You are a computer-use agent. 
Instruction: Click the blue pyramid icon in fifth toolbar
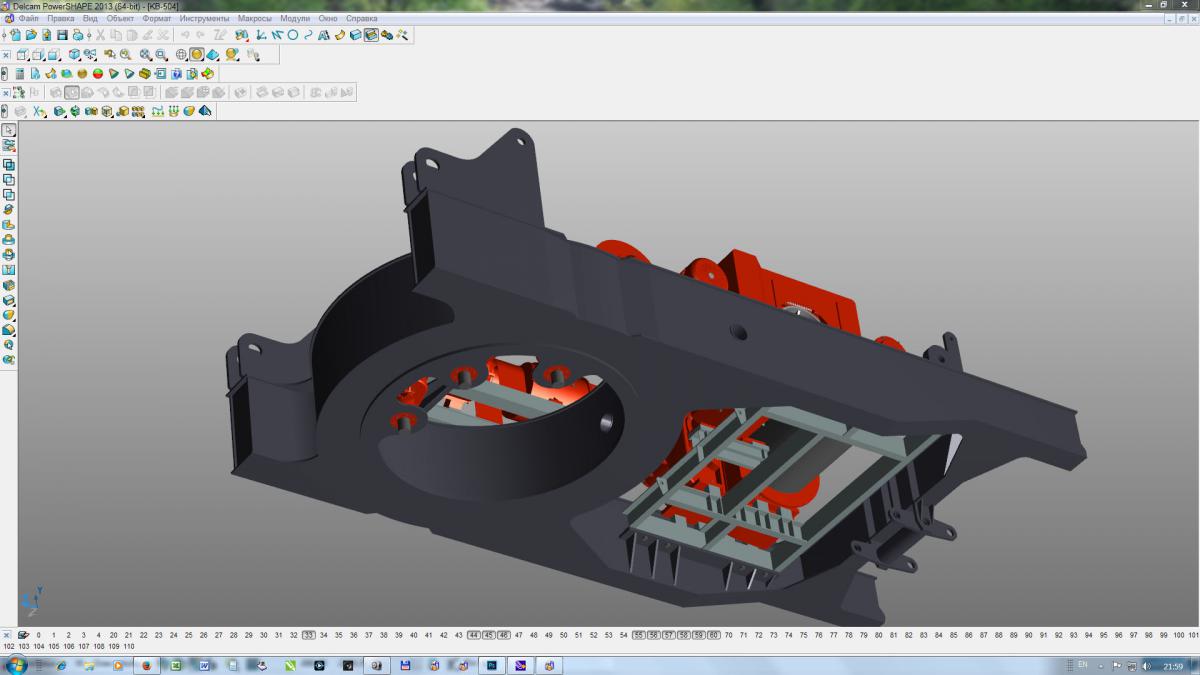click(205, 111)
